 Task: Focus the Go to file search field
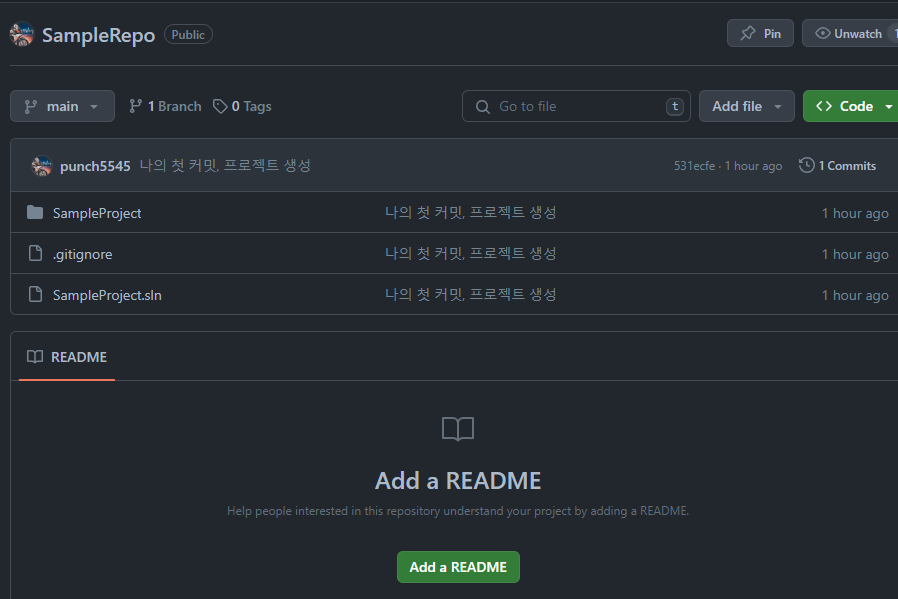click(x=576, y=106)
